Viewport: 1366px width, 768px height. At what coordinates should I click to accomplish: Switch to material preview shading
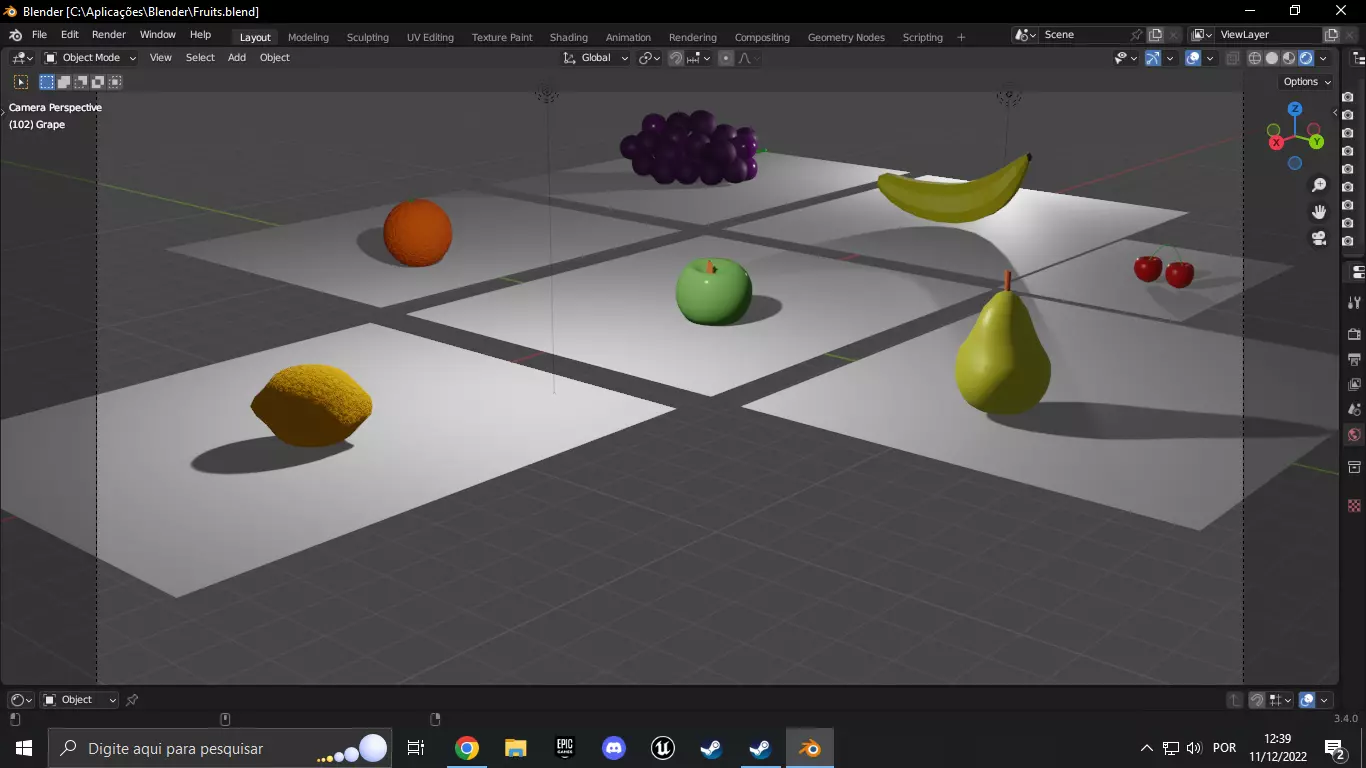(x=1289, y=58)
